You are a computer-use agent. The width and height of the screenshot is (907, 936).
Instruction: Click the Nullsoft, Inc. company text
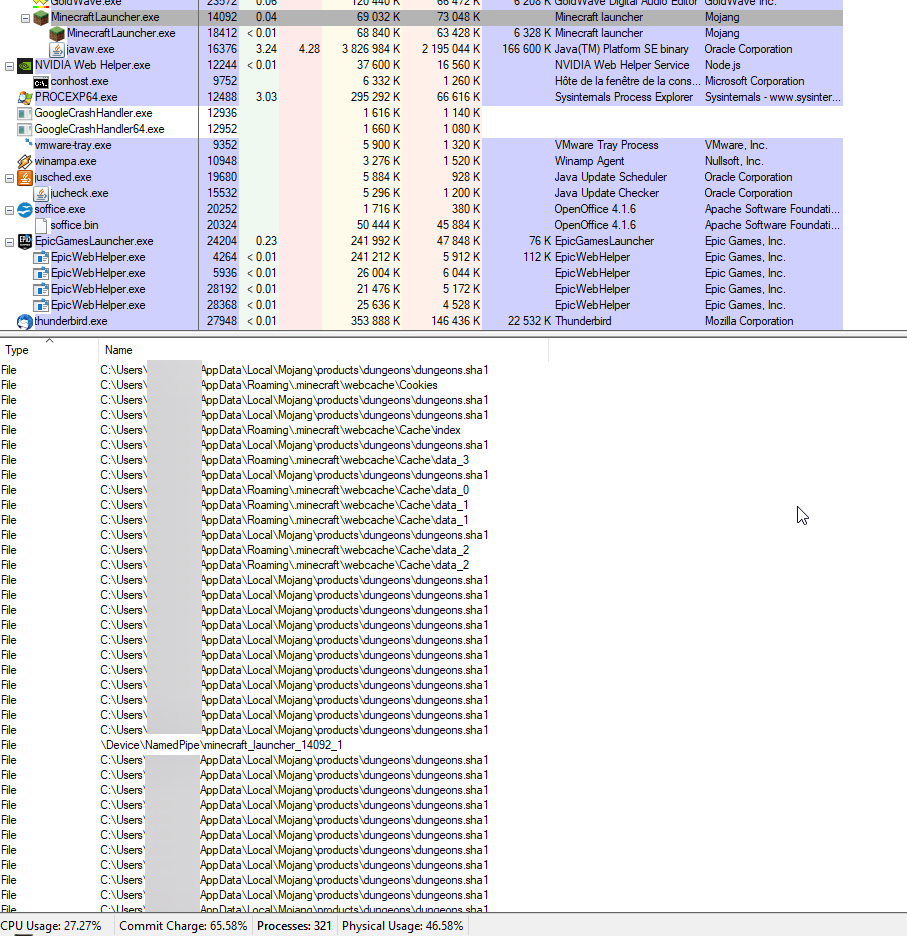click(734, 161)
